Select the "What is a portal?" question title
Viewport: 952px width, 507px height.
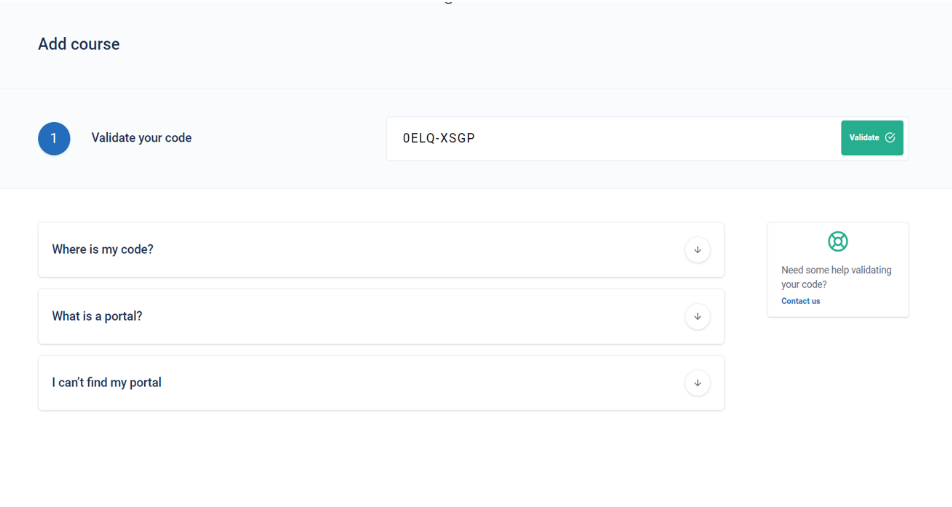[x=97, y=316]
